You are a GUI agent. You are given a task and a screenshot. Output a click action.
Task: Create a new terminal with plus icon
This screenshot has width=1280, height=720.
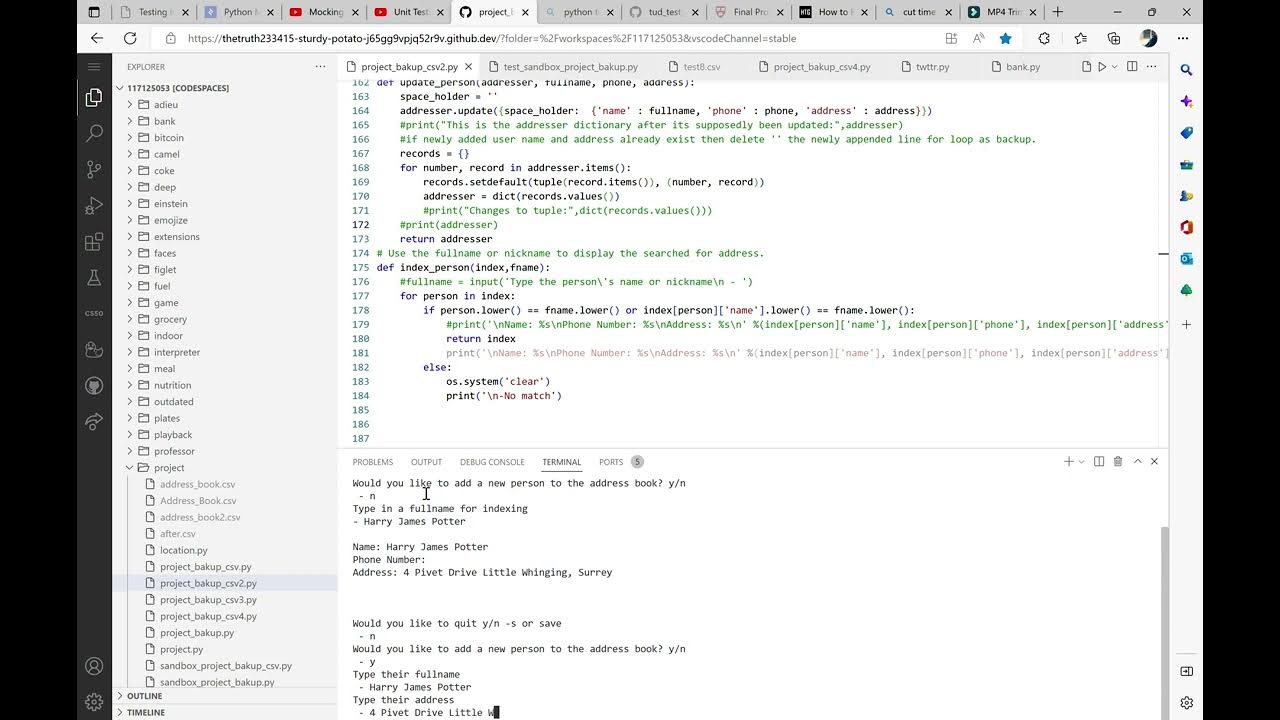1068,462
